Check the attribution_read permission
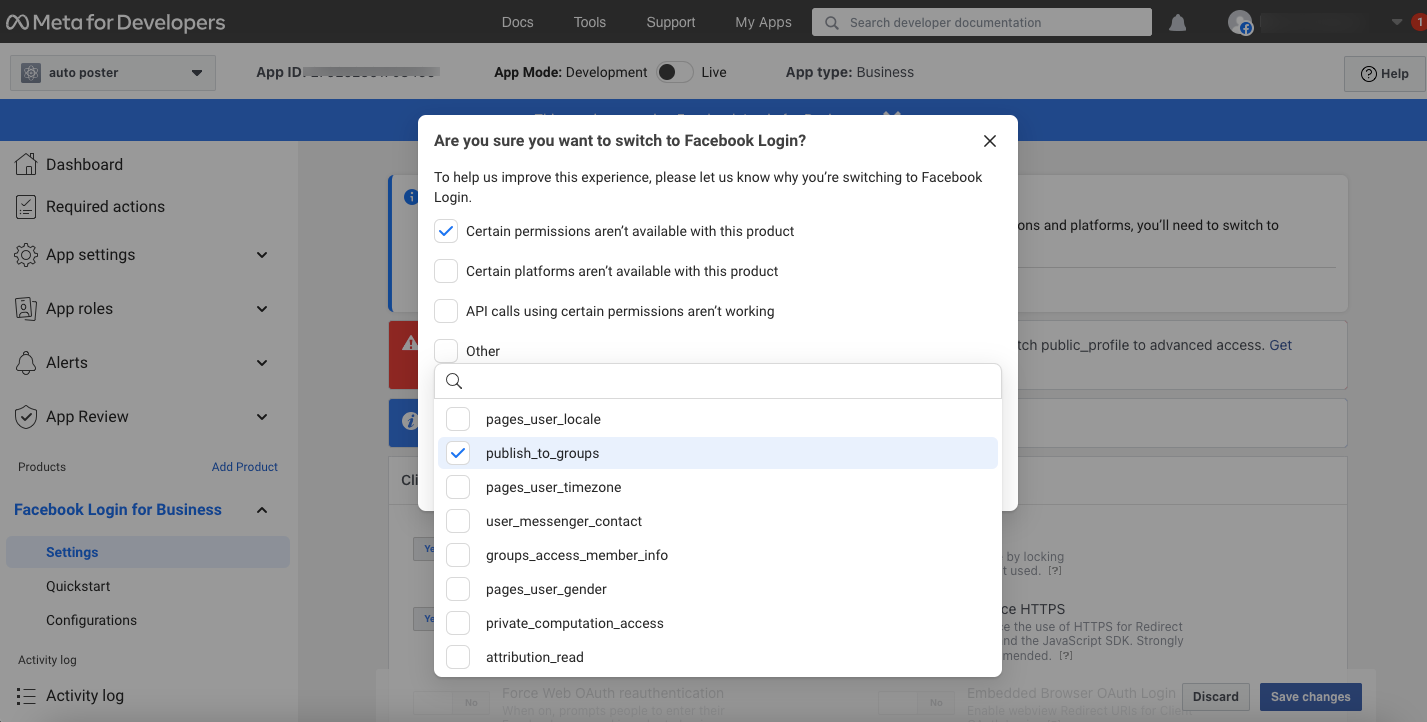 (458, 657)
